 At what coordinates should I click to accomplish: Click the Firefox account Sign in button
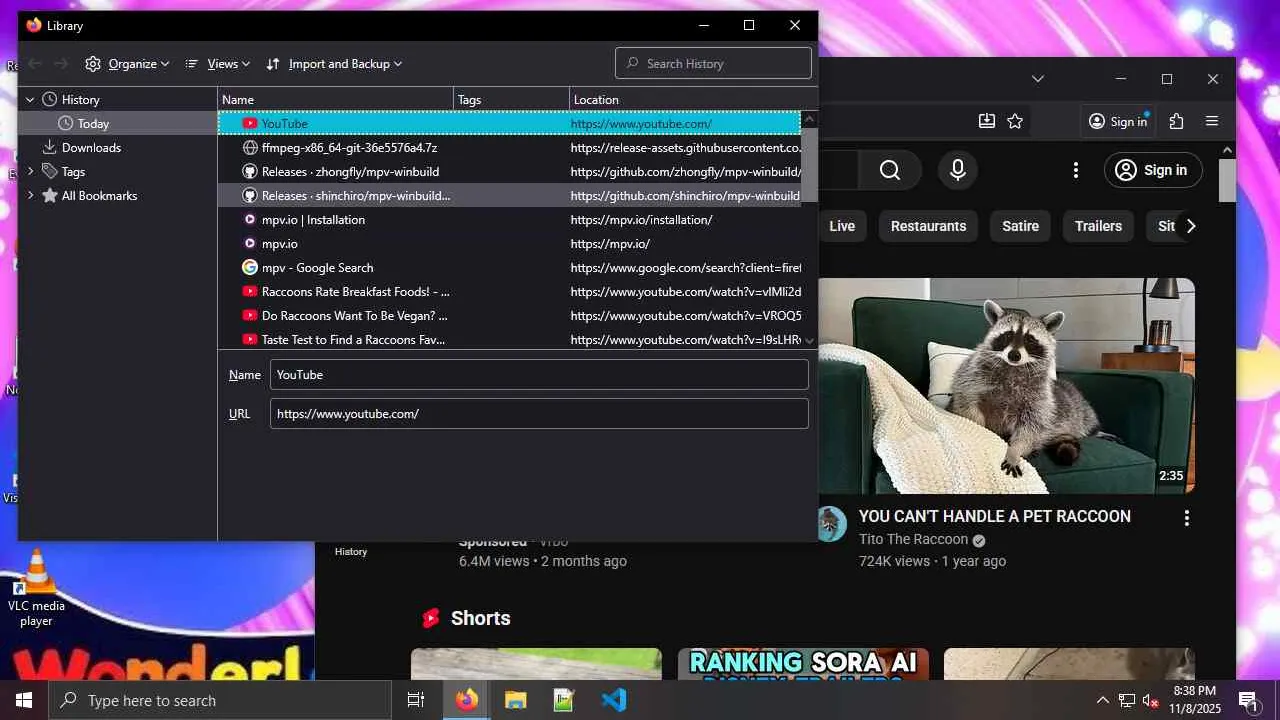click(x=1118, y=121)
